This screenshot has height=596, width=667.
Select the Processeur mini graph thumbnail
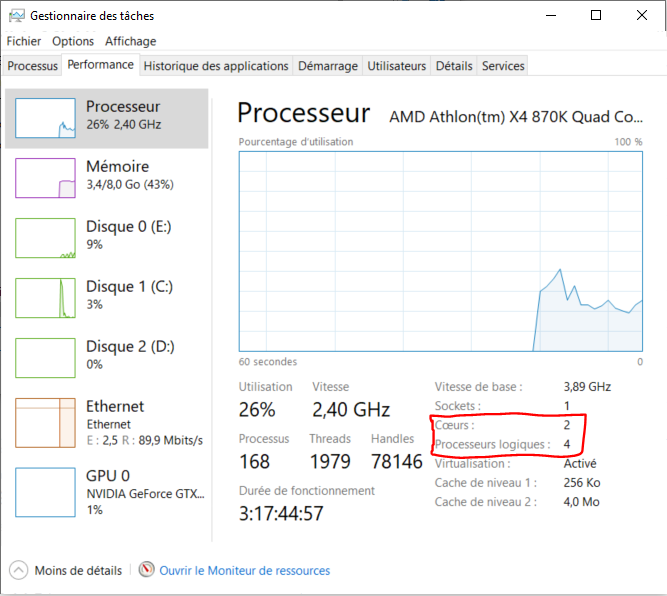click(x=46, y=118)
